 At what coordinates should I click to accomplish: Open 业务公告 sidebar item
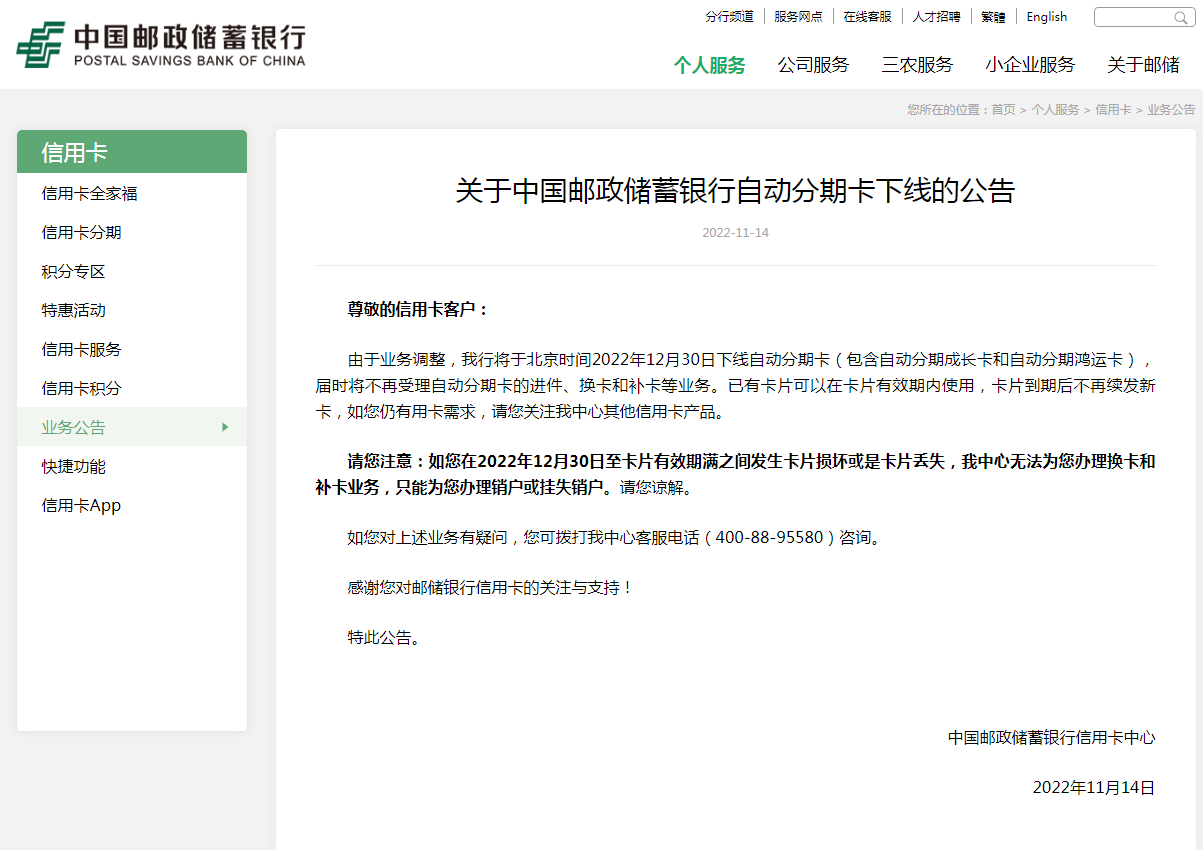132,427
